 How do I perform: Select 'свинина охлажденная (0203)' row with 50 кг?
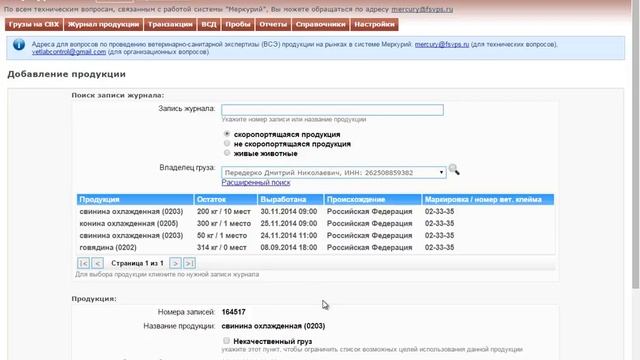coord(316,236)
